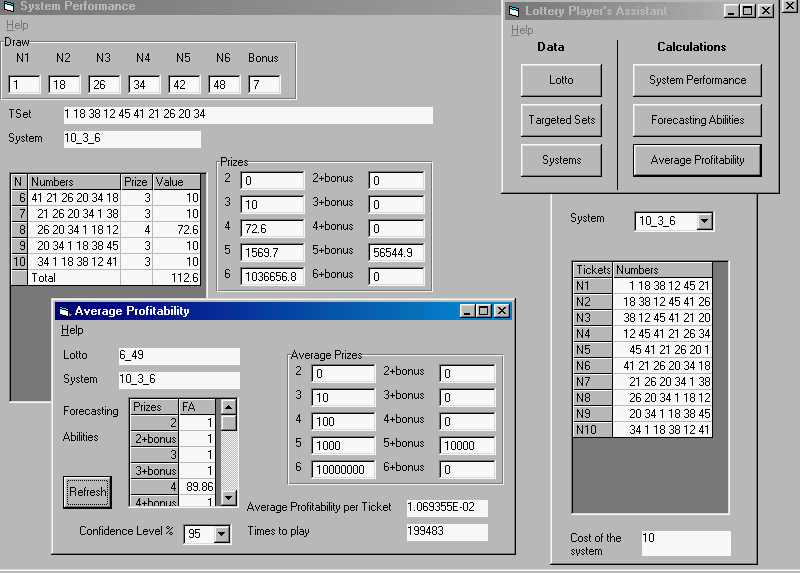Click the Forecasting Abilities scrollbar thumb

point(229,422)
